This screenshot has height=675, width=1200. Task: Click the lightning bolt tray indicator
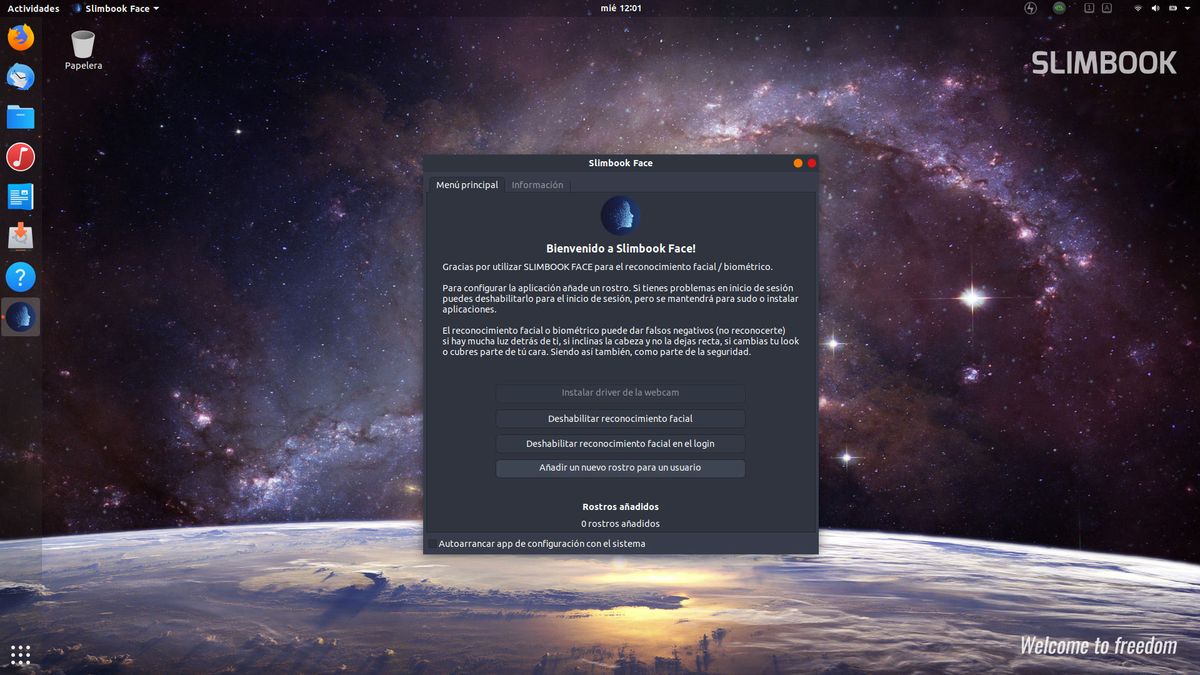(x=1031, y=8)
